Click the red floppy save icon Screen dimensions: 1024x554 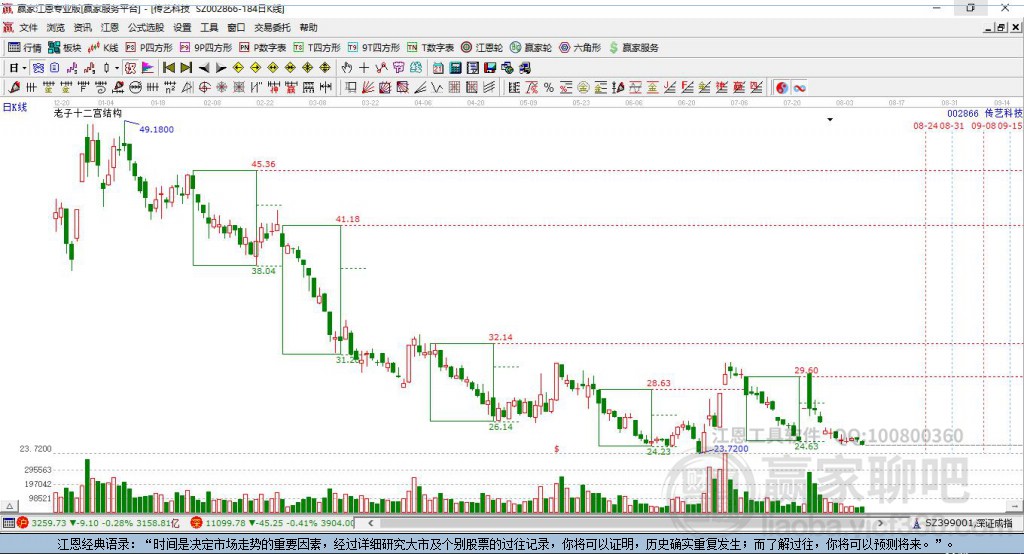point(490,68)
